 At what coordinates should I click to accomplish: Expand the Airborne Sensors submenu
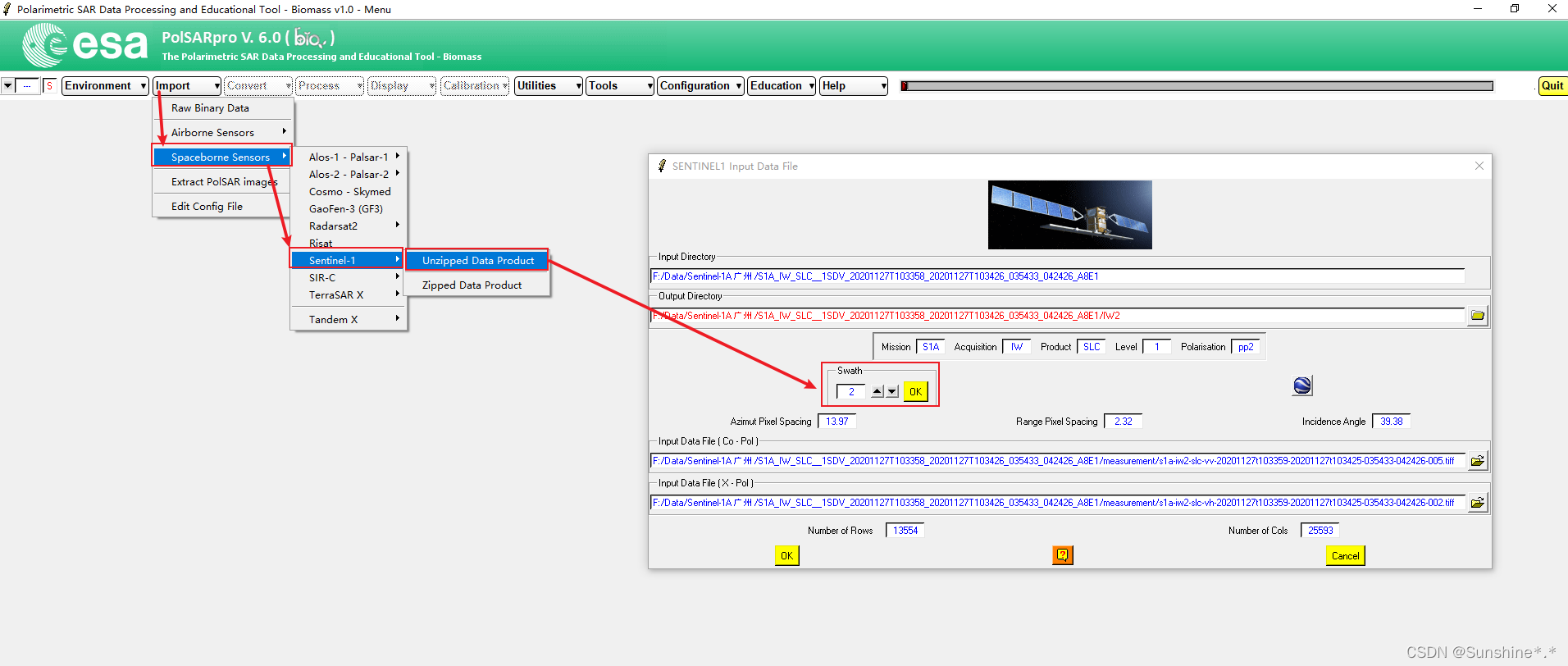click(x=222, y=133)
